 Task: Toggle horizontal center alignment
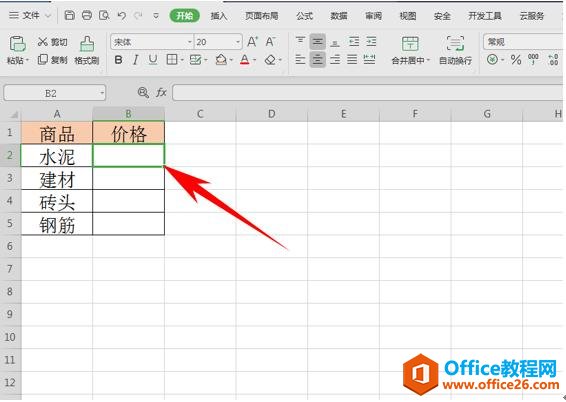click(318, 60)
